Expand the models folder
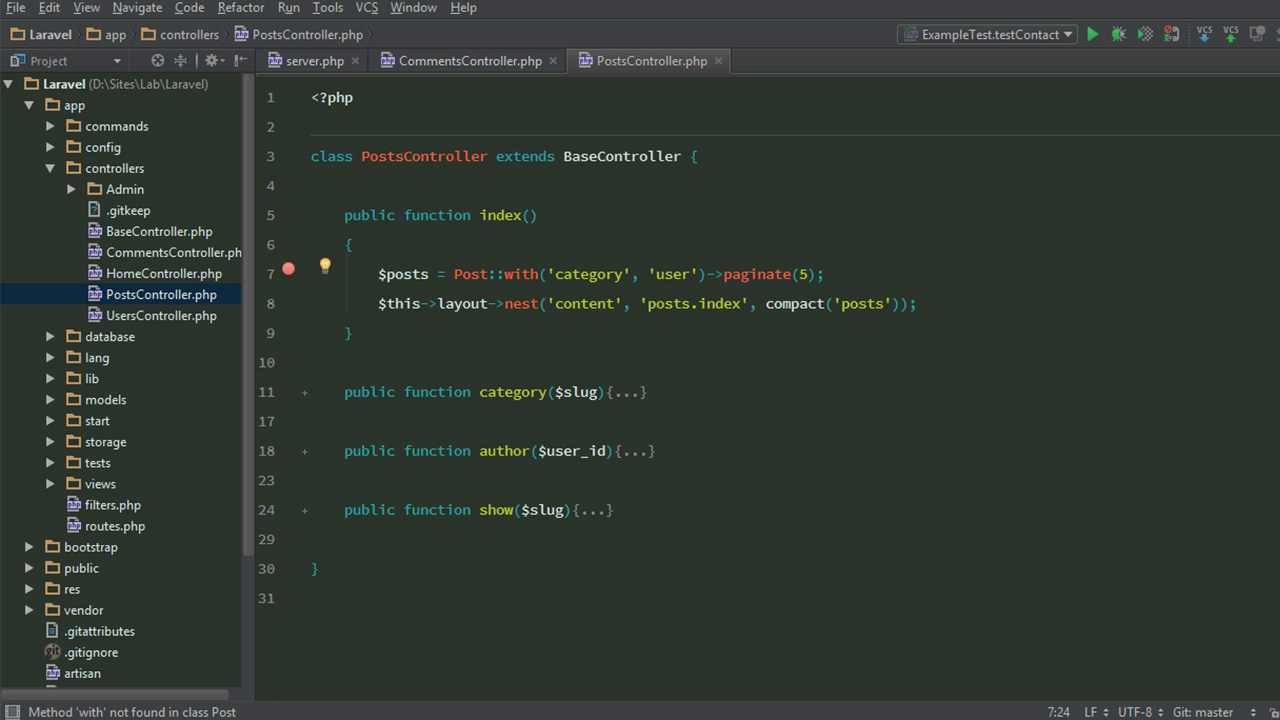 click(49, 399)
